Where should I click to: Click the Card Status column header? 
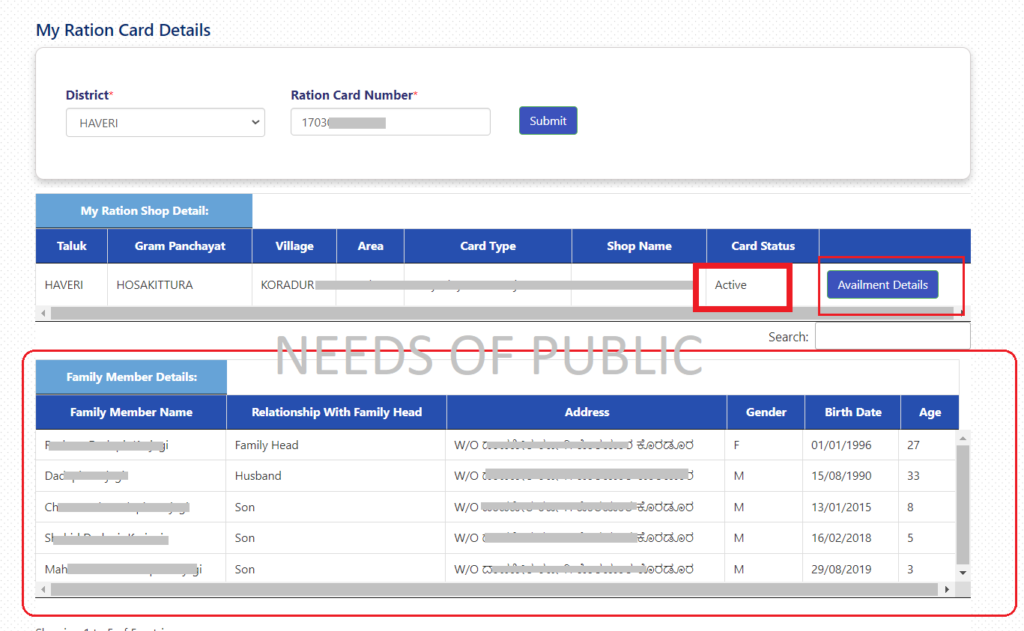point(762,246)
